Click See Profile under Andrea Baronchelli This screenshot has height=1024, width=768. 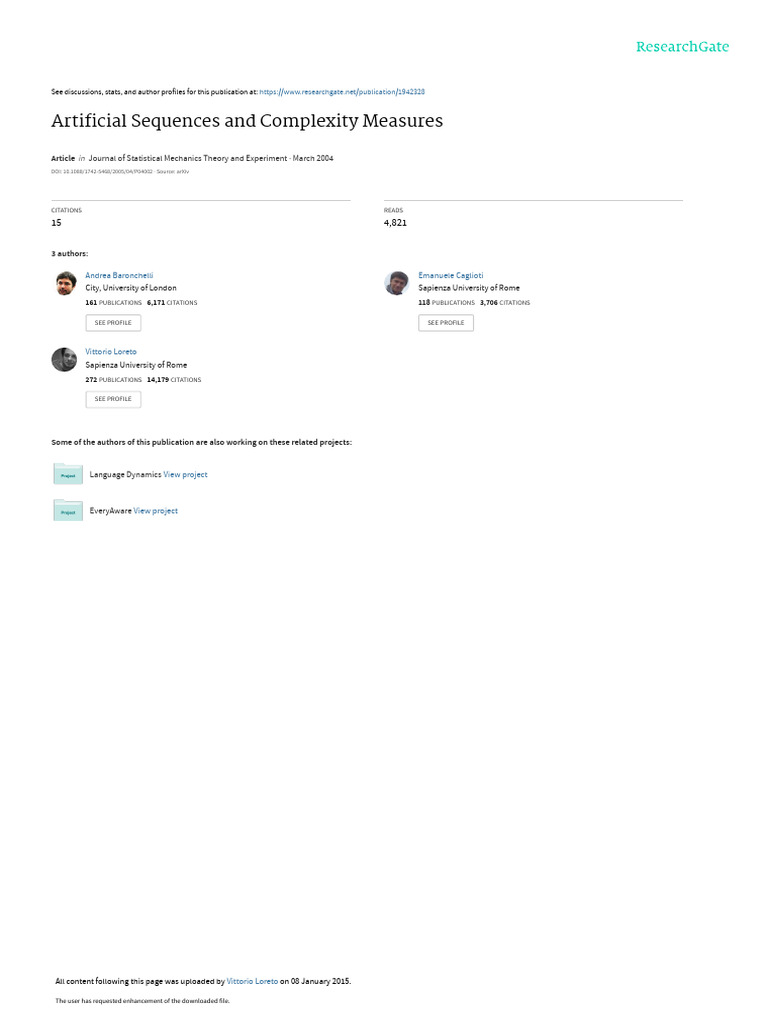(x=113, y=323)
